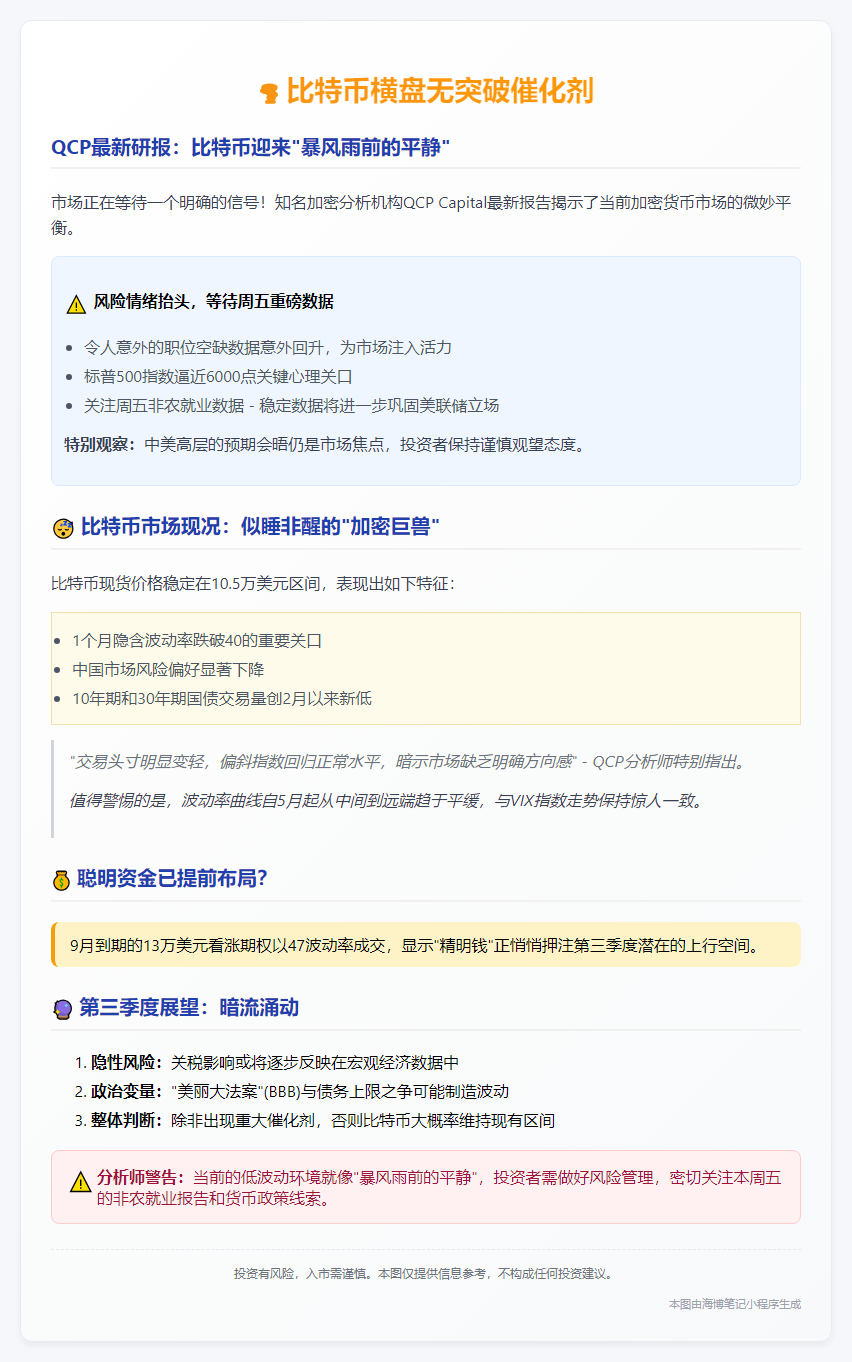Click the disclaimer 投资有风险，入市需谨慎

pos(426,1273)
